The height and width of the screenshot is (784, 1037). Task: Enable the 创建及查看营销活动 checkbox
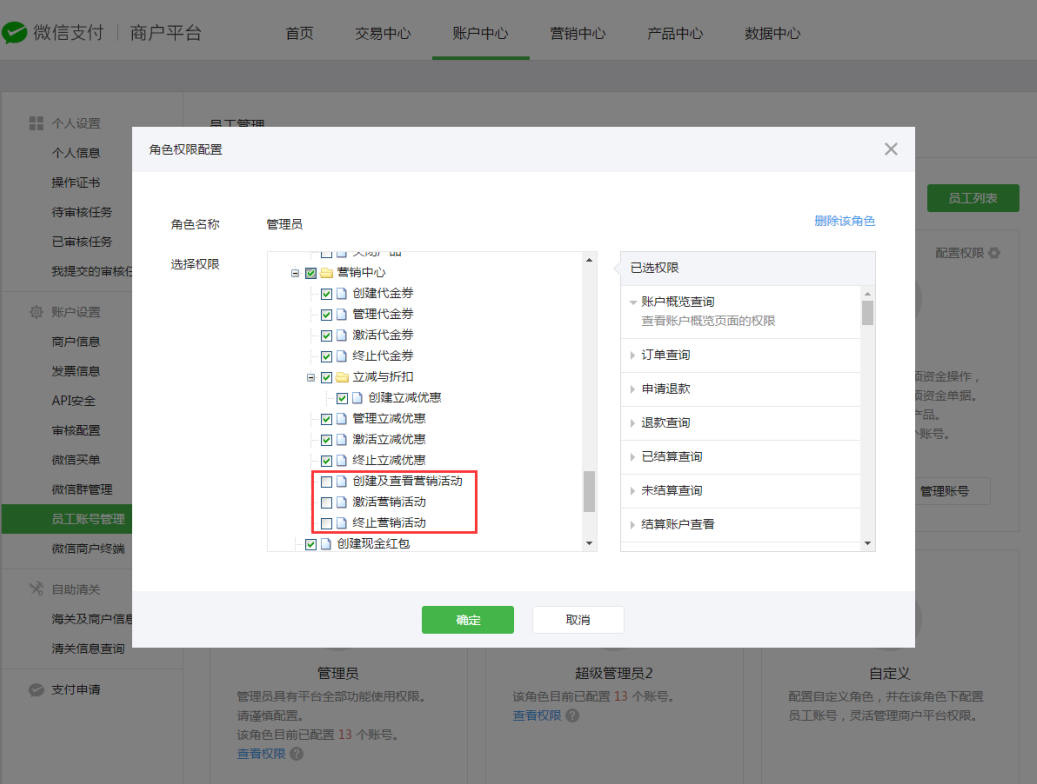[x=326, y=482]
